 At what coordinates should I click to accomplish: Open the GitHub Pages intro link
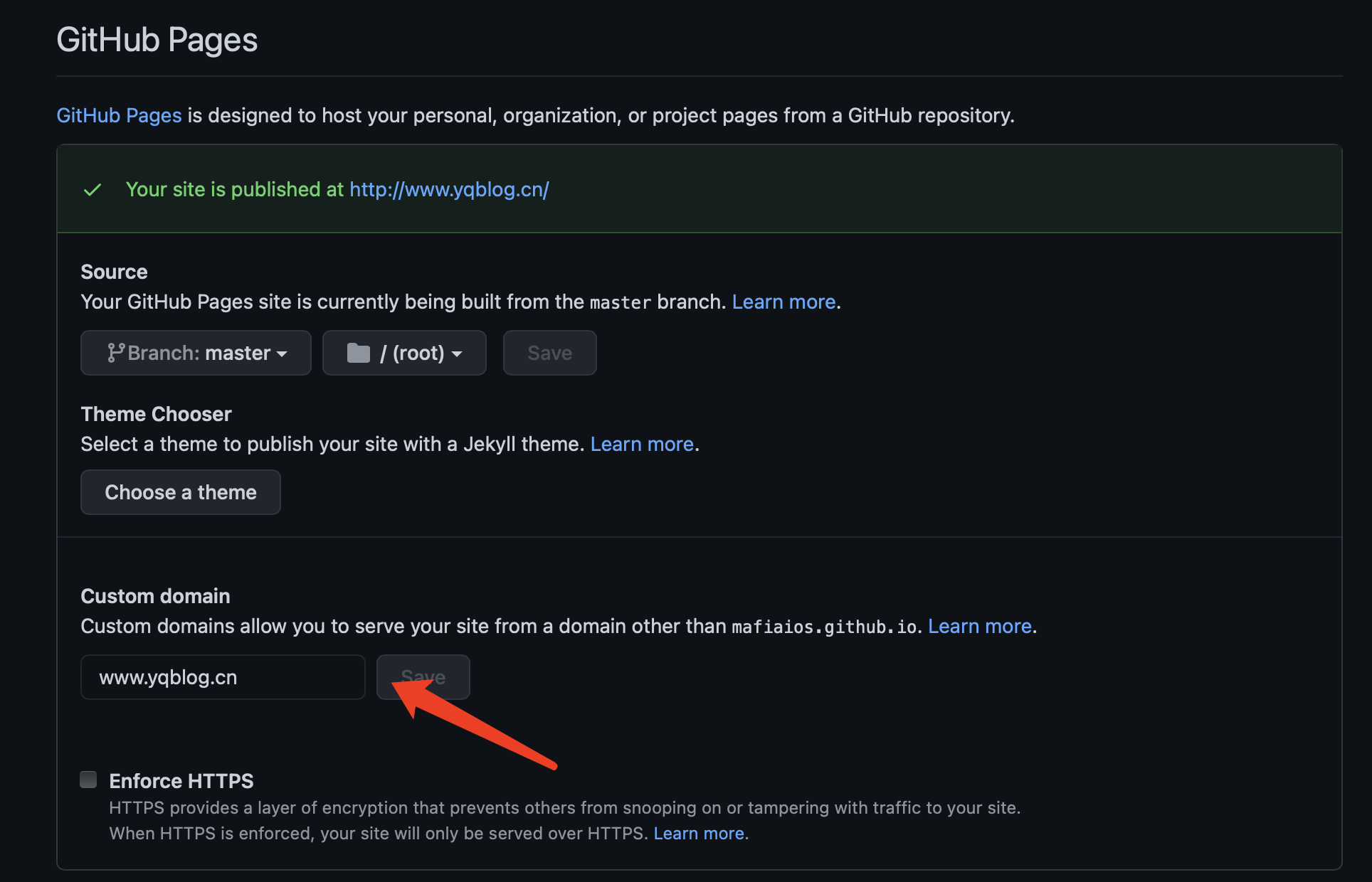119,115
